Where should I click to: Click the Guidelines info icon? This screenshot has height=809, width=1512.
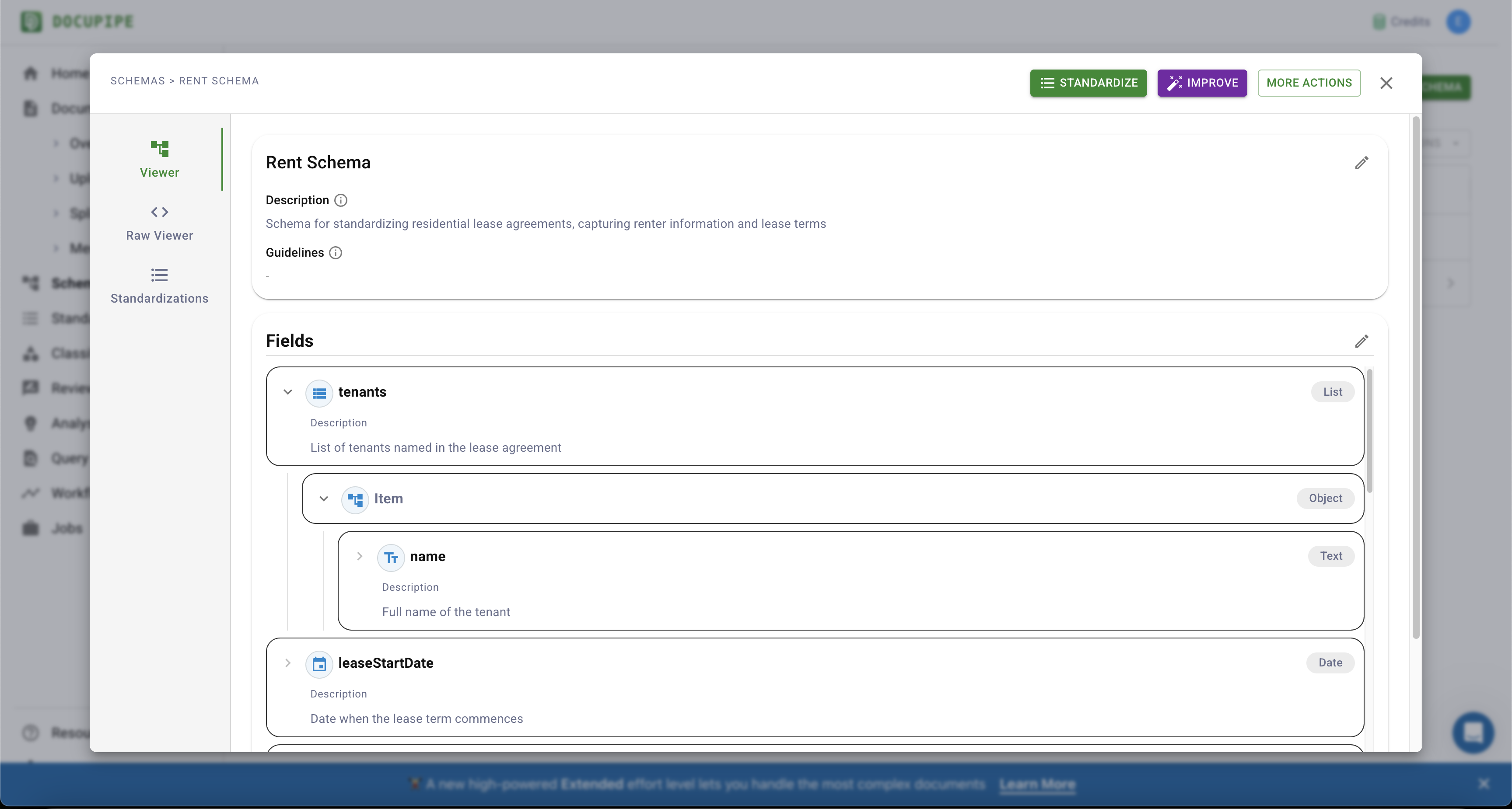(335, 252)
